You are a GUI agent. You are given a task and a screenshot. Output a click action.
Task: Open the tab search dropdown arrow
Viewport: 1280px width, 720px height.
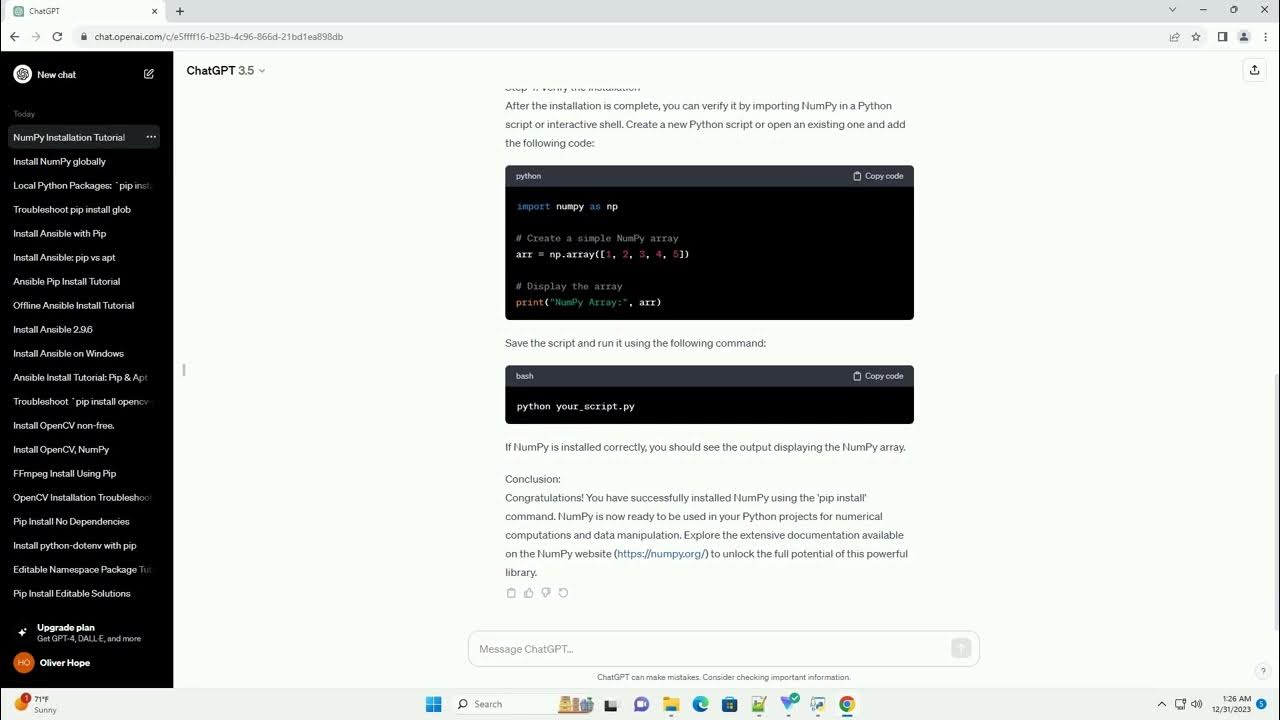click(1172, 10)
